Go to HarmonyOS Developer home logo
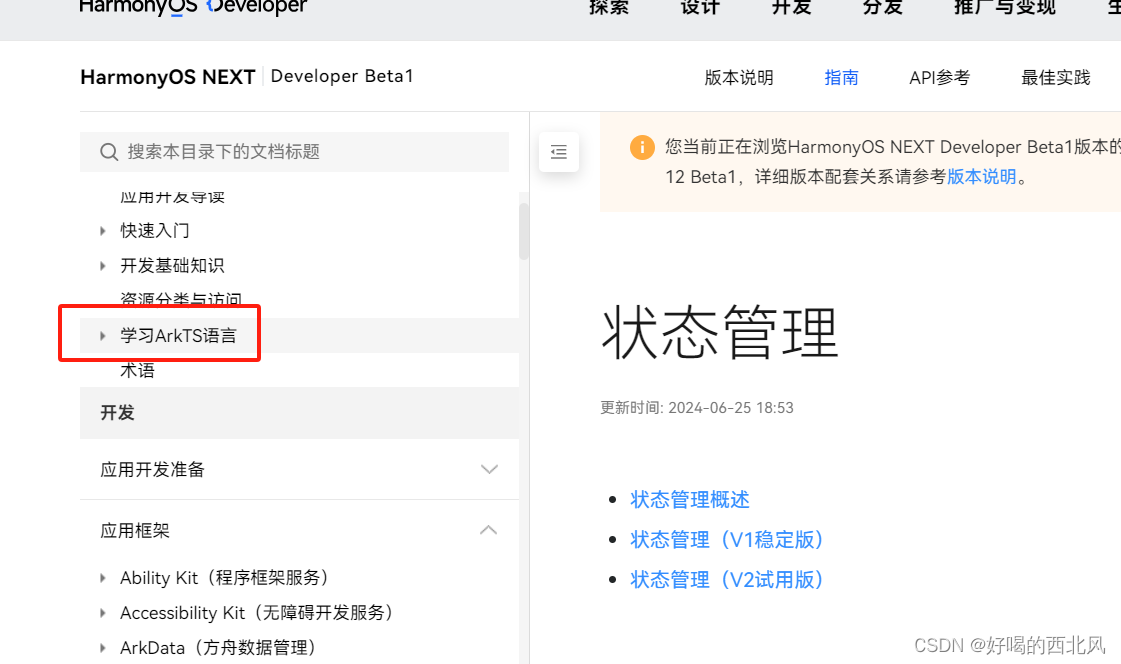 point(193,7)
